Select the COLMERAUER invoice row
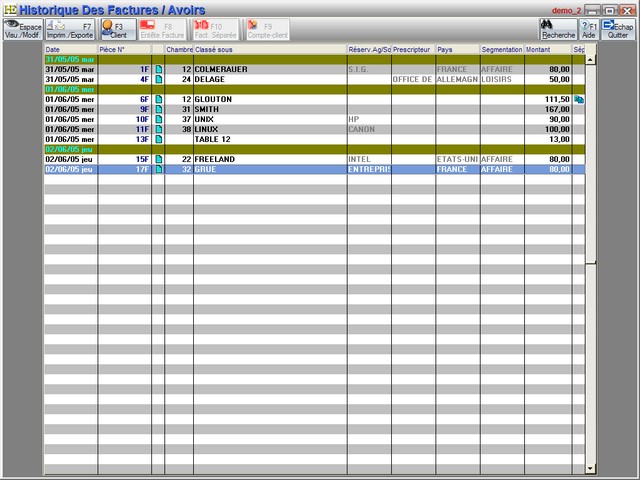Image resolution: width=640 pixels, height=480 pixels. (x=315, y=69)
